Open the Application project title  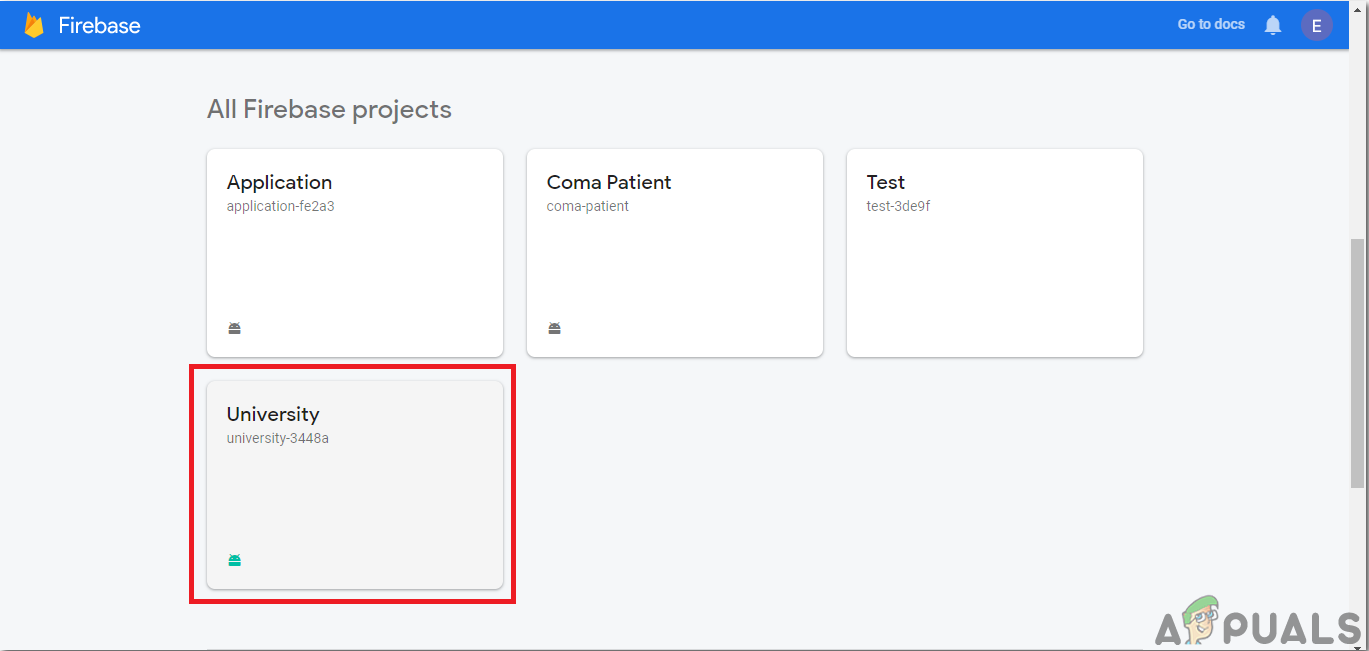click(x=279, y=182)
